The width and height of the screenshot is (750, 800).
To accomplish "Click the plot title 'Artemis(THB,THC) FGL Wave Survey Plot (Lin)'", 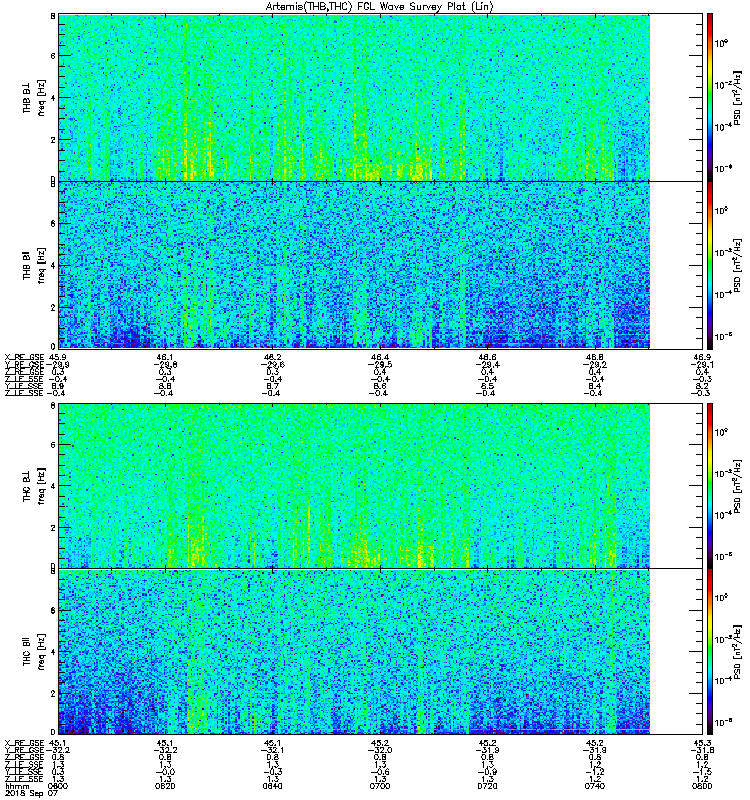I will pyautogui.click(x=380, y=7).
